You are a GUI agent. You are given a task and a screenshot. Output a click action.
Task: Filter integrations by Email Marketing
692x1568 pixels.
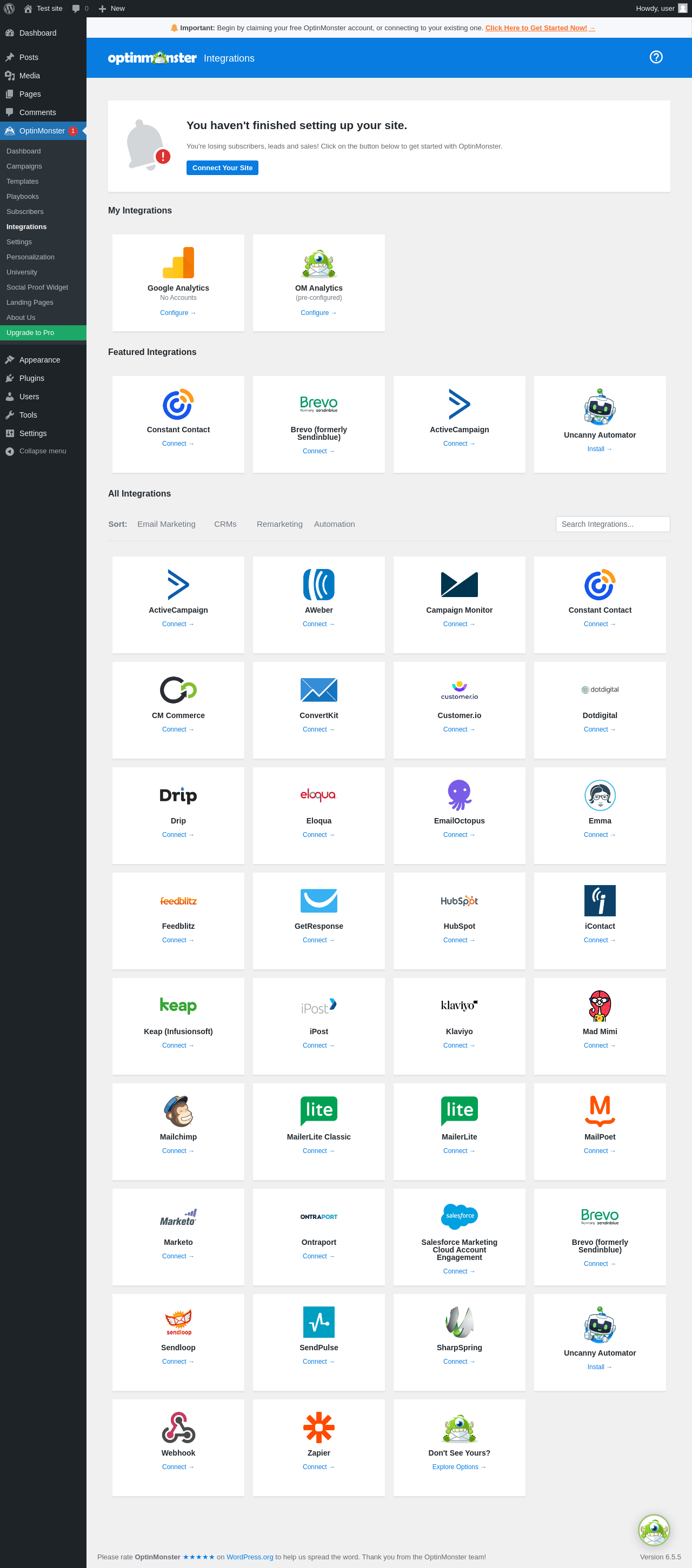(x=167, y=524)
